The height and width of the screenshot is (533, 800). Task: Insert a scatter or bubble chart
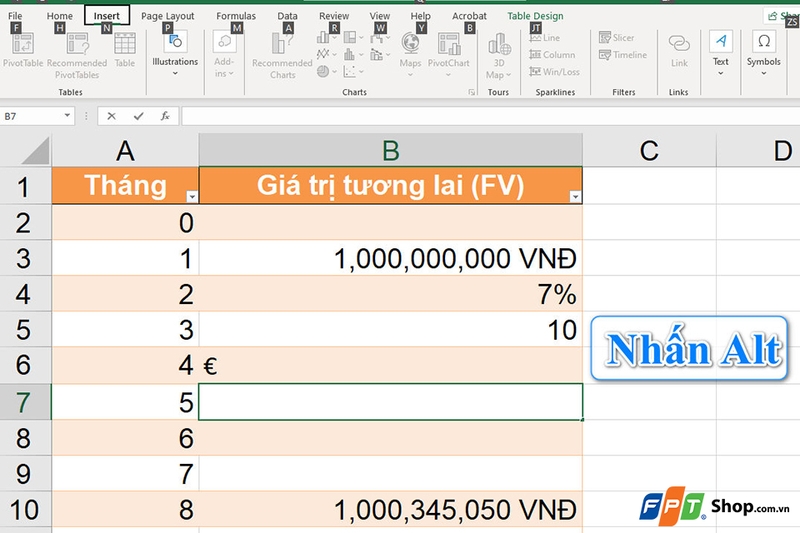pos(349,71)
